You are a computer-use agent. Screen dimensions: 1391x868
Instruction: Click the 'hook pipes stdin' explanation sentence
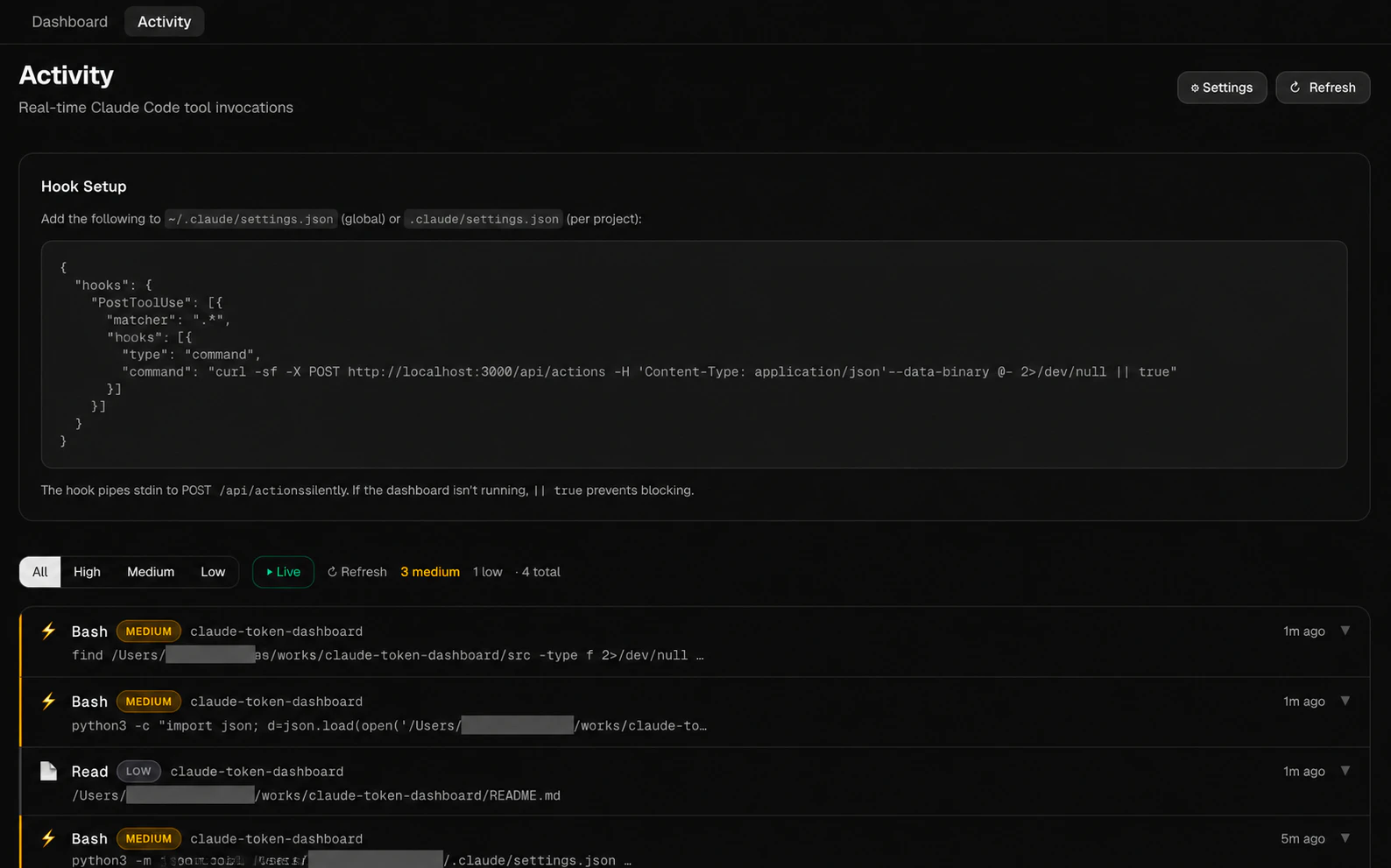pyautogui.click(x=367, y=490)
